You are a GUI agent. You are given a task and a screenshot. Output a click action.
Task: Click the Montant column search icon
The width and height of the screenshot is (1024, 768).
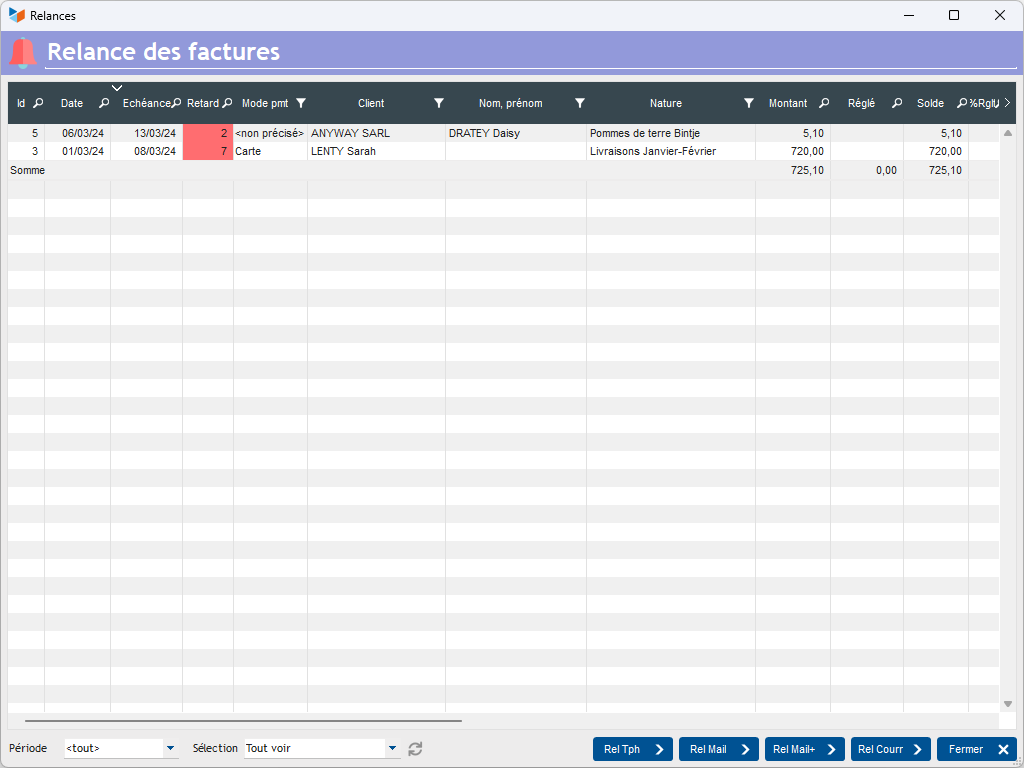[824, 103]
